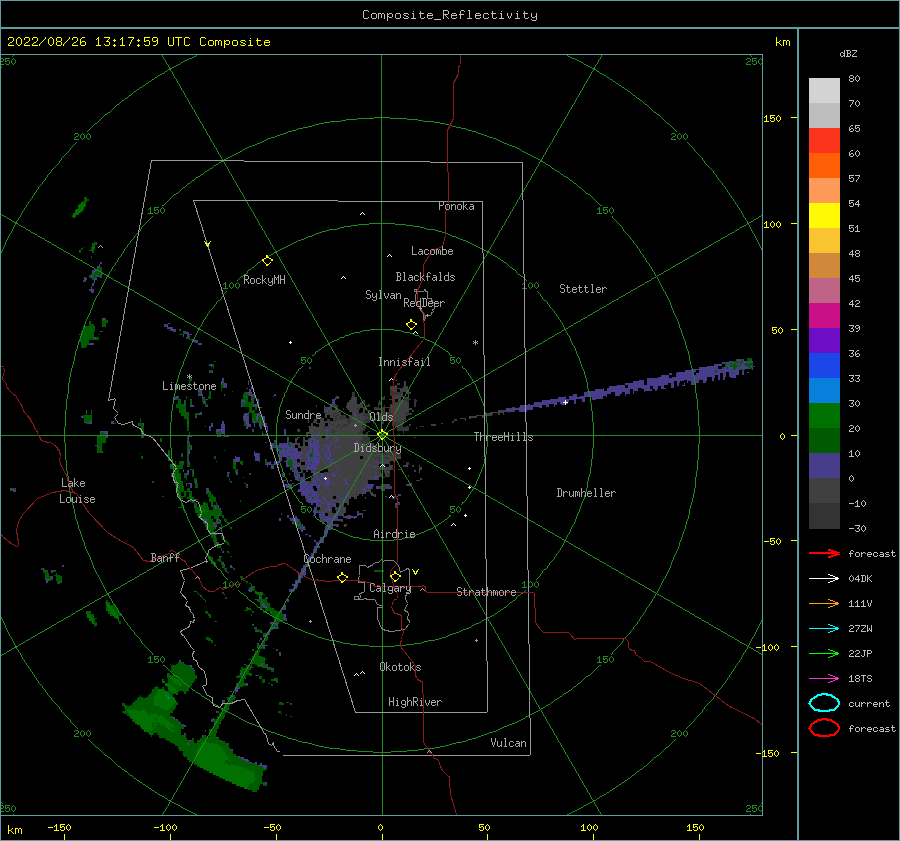Click the Strathmore label
Screen dimensions: 900x841
tap(486, 592)
